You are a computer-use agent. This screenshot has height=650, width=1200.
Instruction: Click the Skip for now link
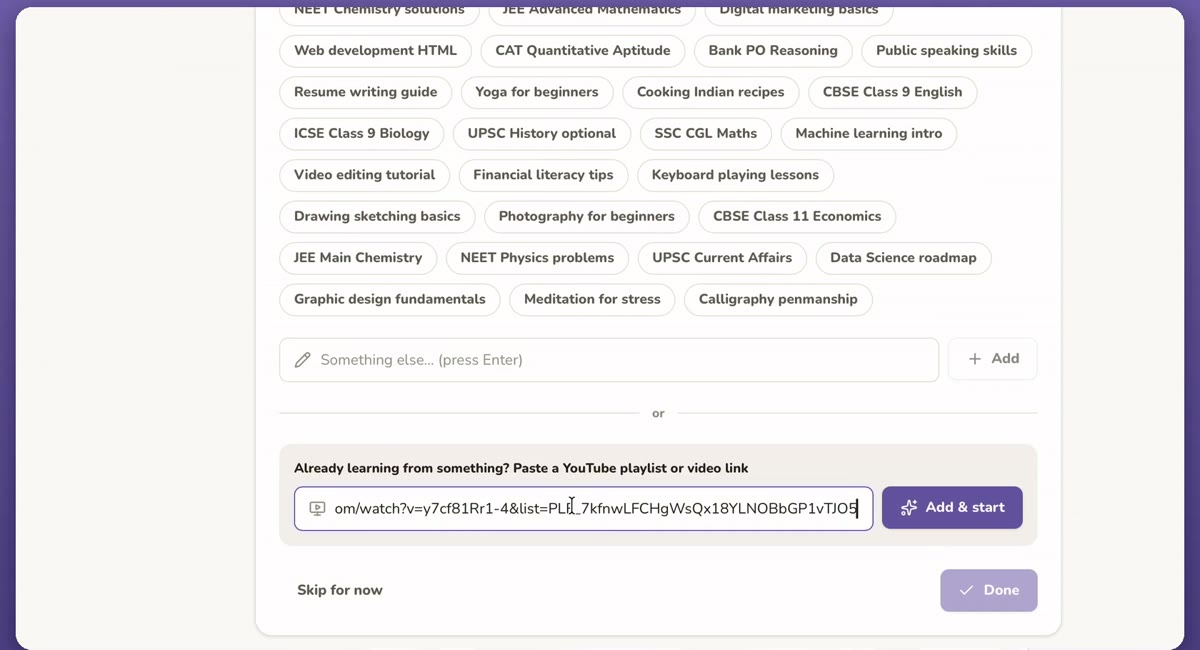click(x=340, y=590)
